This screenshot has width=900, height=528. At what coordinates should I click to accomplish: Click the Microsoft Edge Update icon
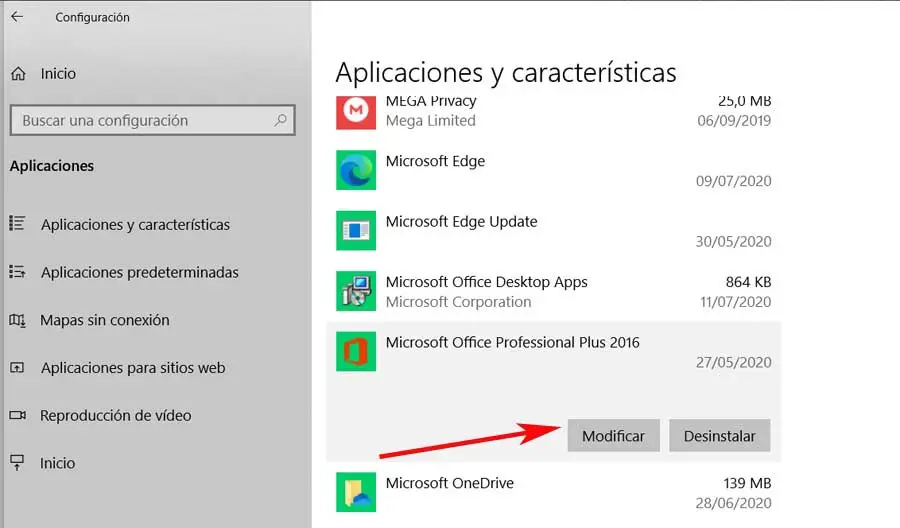(356, 231)
